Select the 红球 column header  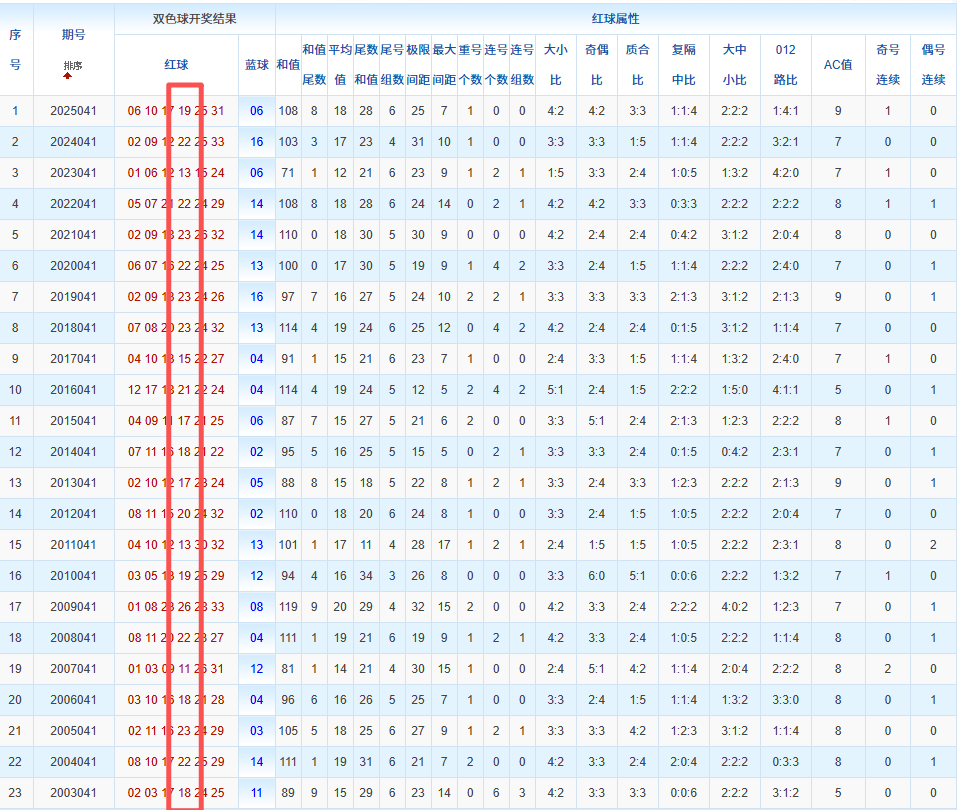[176, 64]
